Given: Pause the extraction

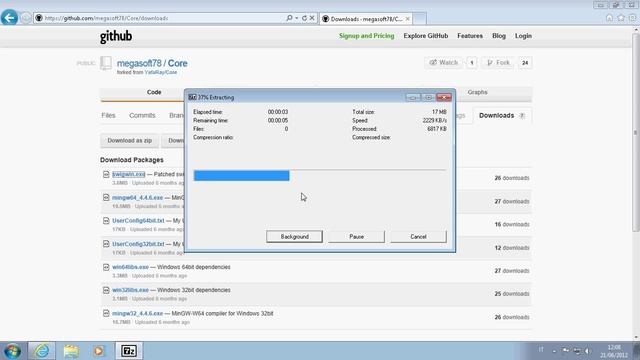Looking at the screenshot, I should pyautogui.click(x=356, y=237).
